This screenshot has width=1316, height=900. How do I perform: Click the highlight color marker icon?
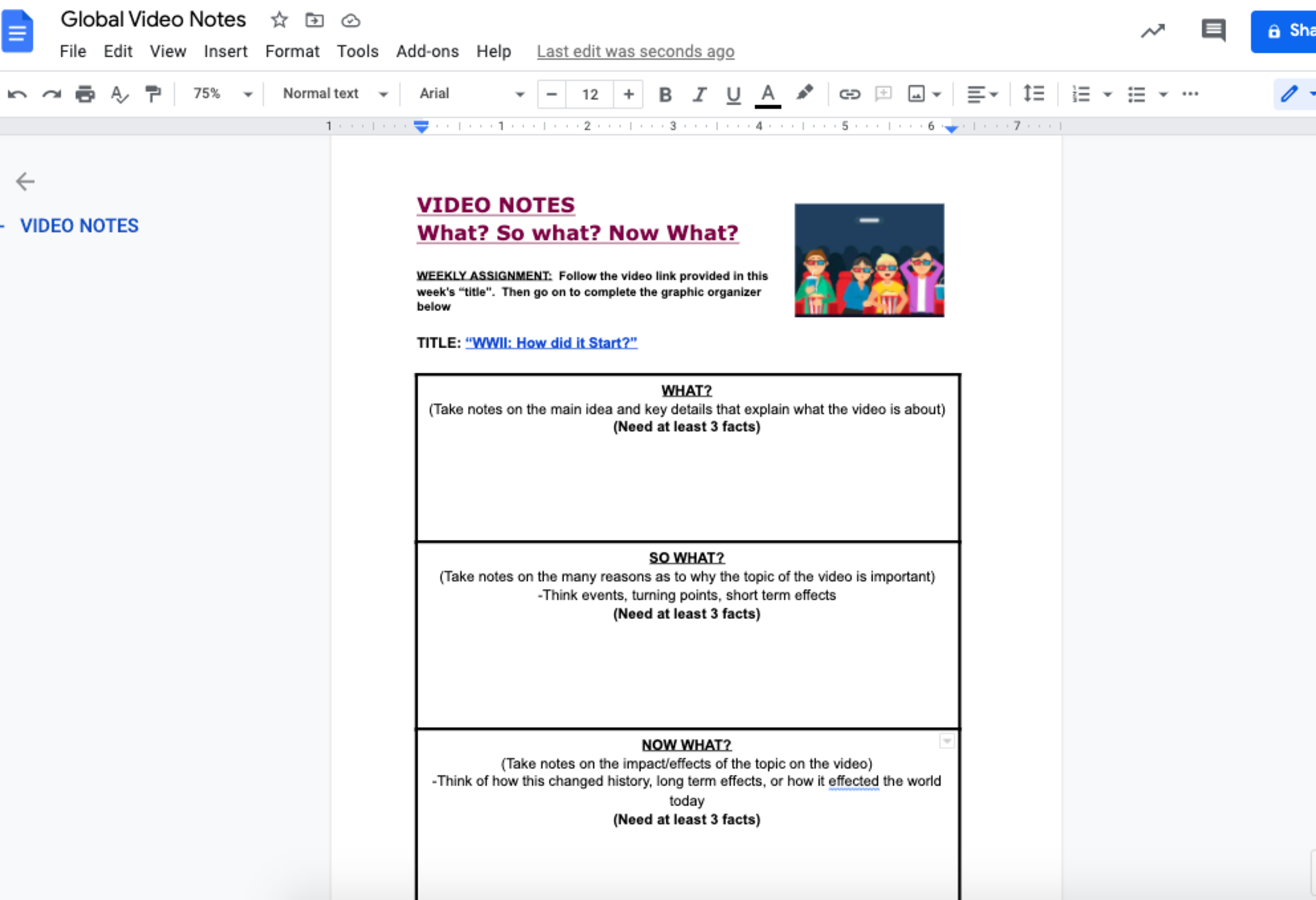coord(804,93)
